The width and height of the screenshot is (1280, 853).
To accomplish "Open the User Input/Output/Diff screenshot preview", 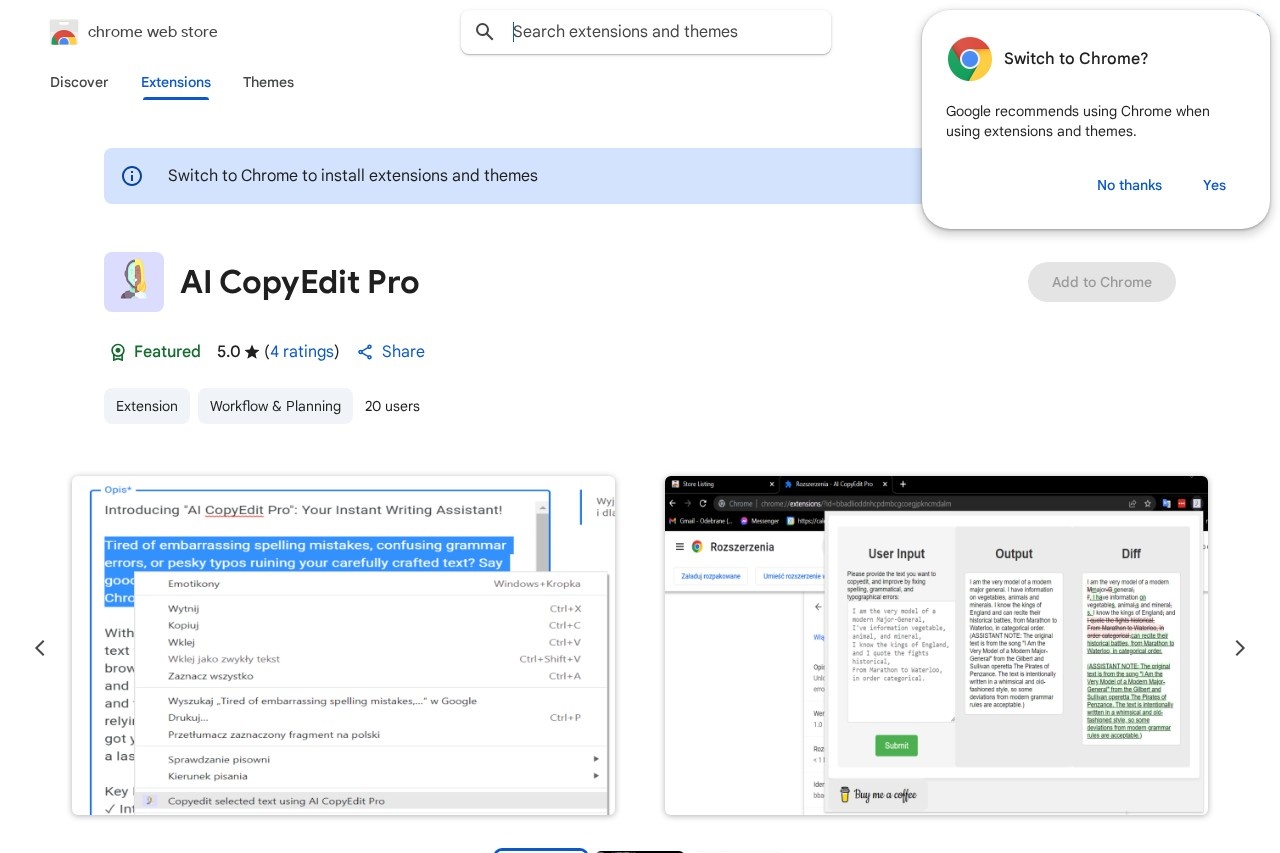I will pos(936,645).
